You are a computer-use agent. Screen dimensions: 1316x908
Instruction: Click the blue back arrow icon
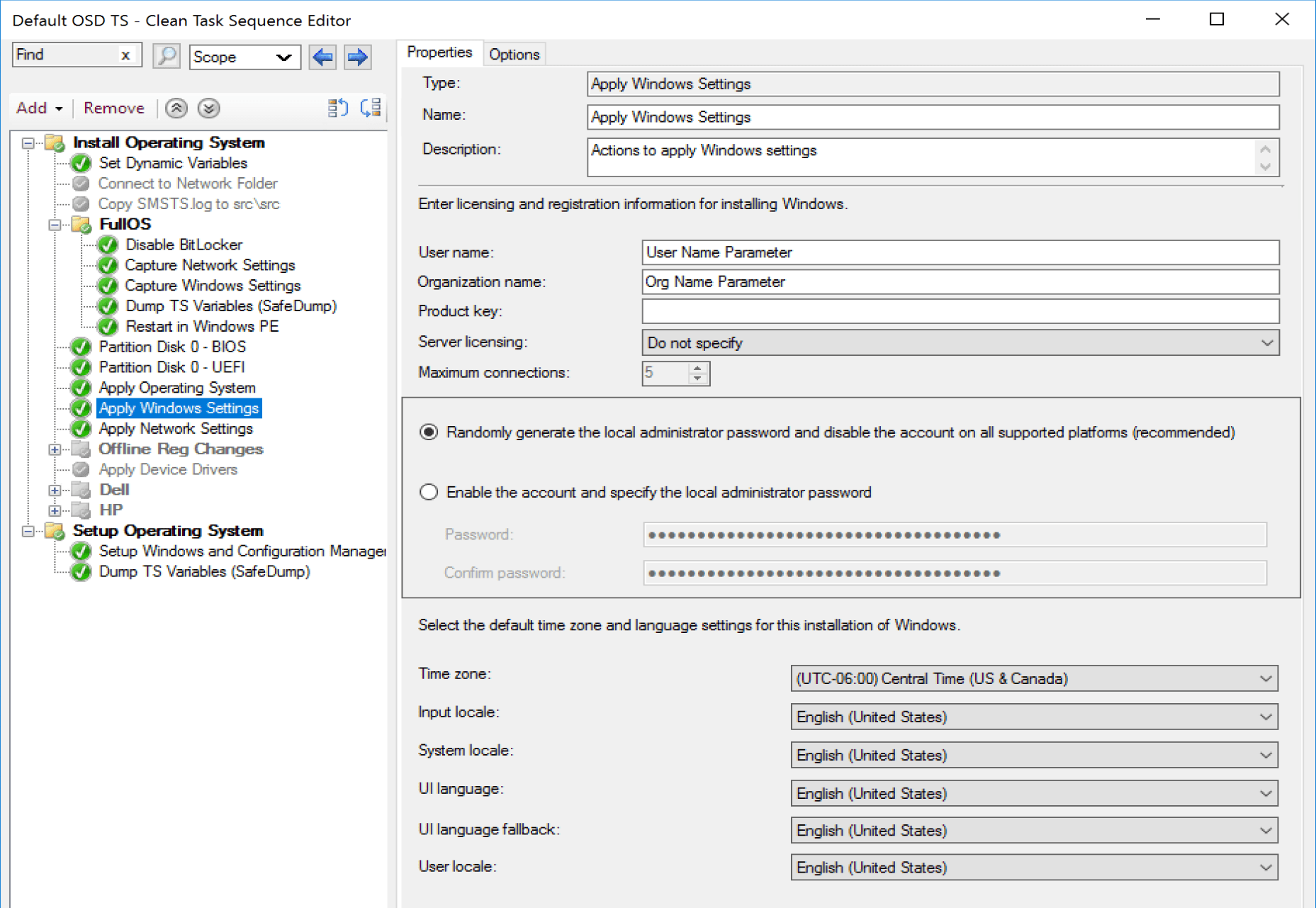[323, 57]
